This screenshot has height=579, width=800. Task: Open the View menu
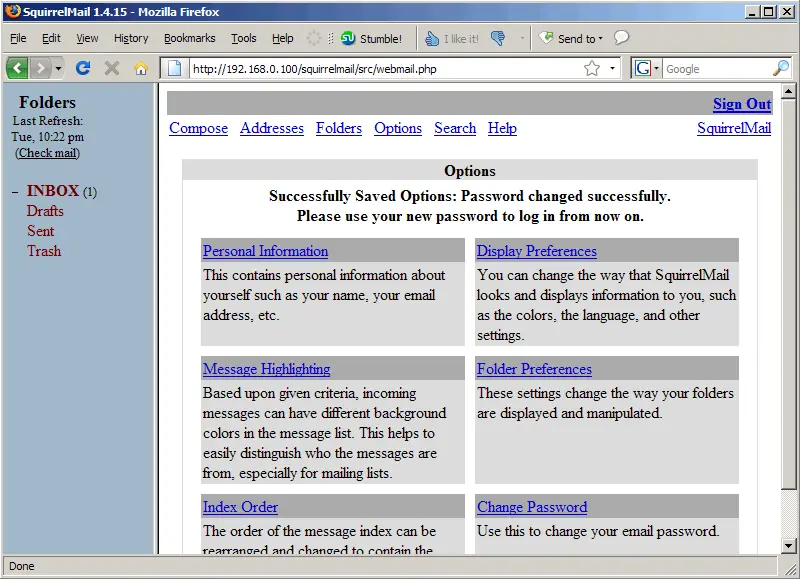click(x=87, y=38)
